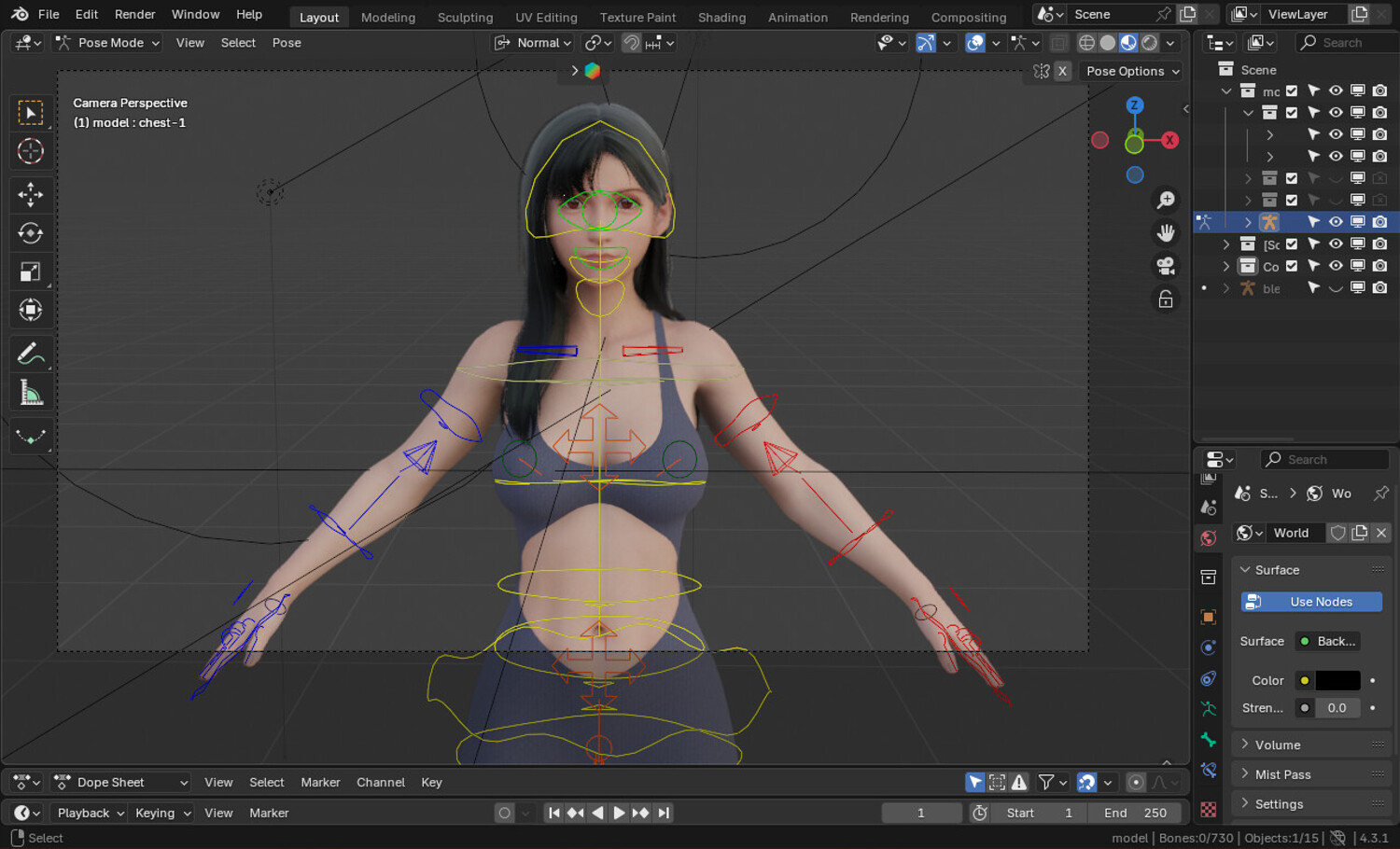The width and height of the screenshot is (1400, 849).
Task: Toggle Only Show Selected in Dope Sheet
Action: click(x=975, y=783)
